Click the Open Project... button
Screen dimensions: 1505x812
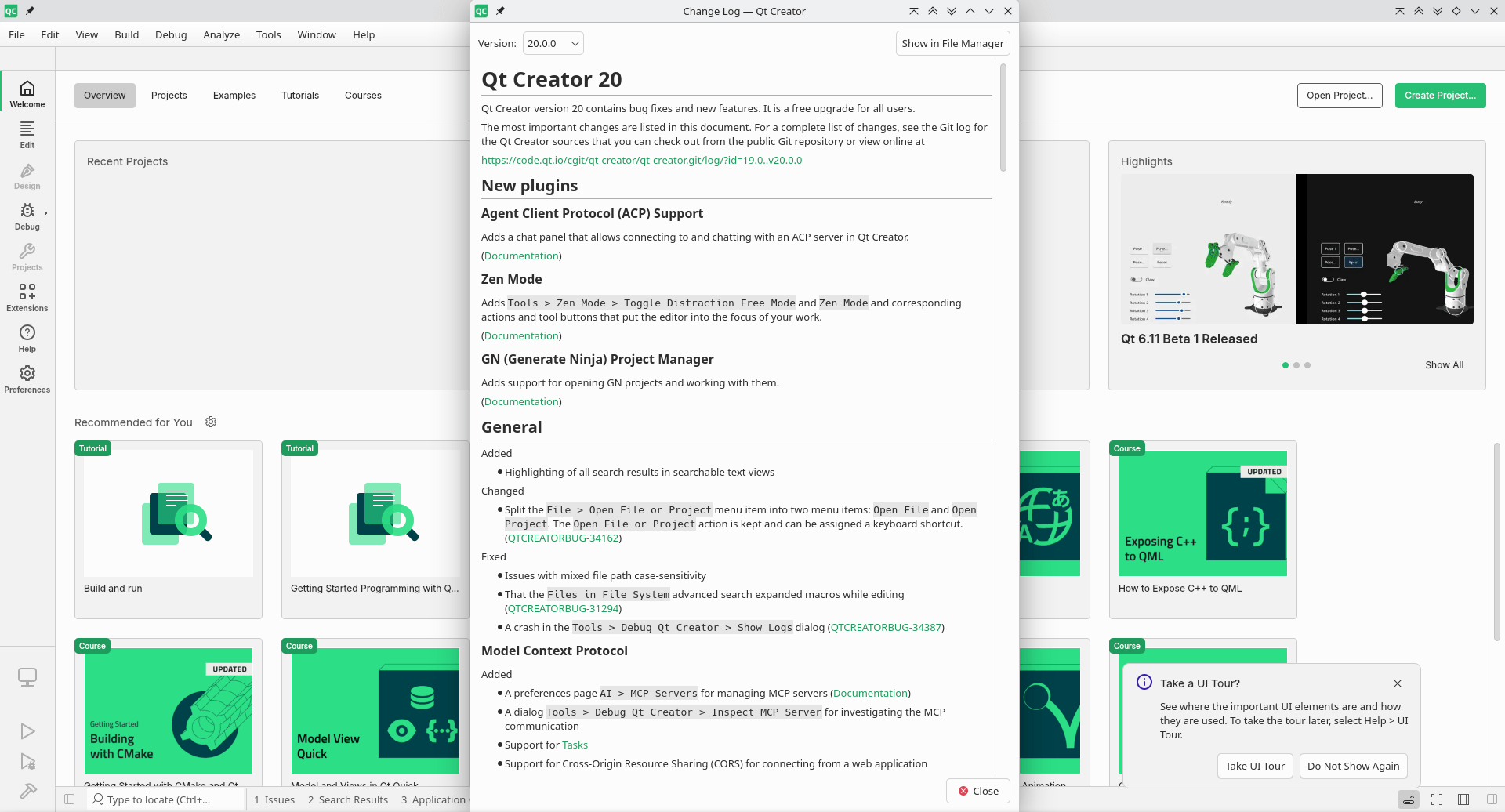pyautogui.click(x=1340, y=96)
